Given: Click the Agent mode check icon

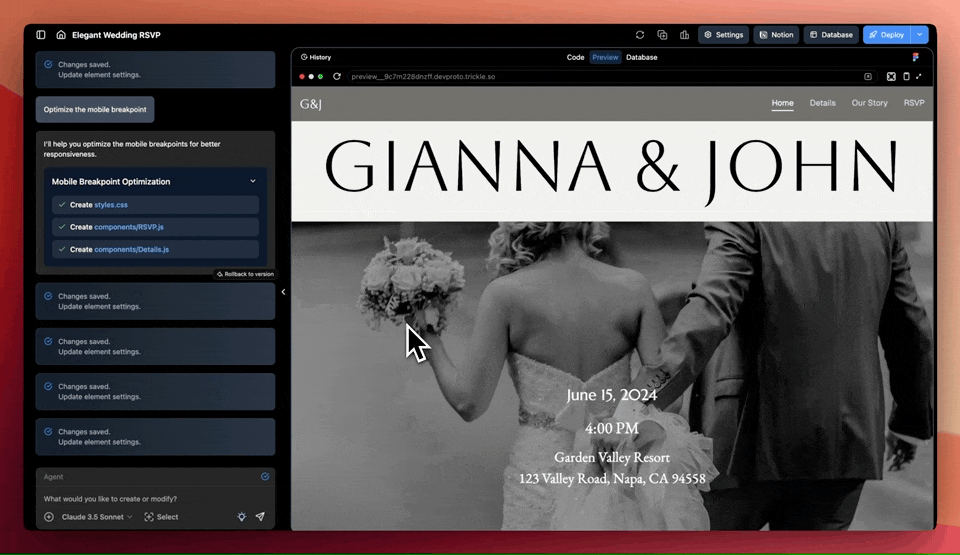Looking at the screenshot, I should pyautogui.click(x=265, y=477).
